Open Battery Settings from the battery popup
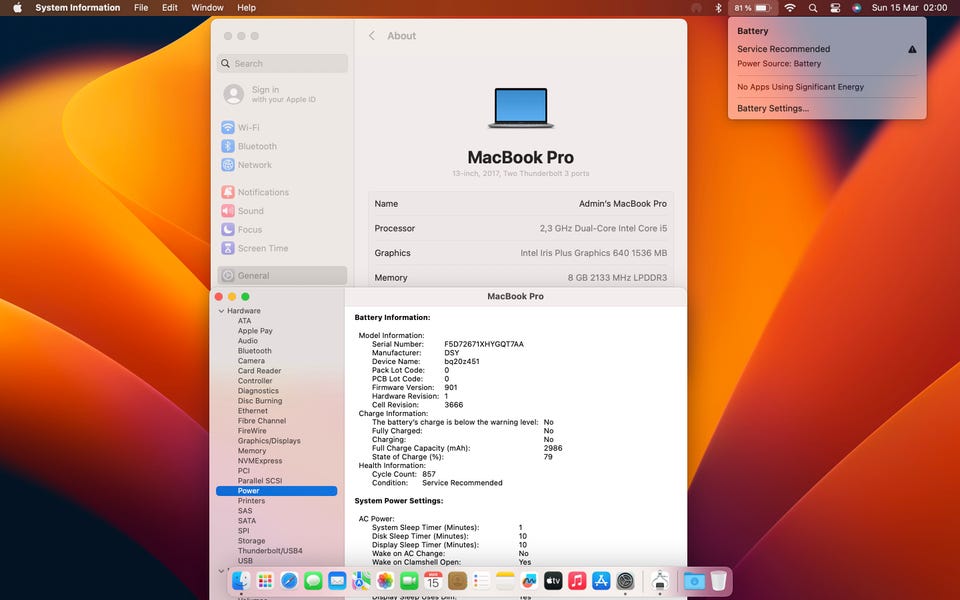 (x=773, y=108)
